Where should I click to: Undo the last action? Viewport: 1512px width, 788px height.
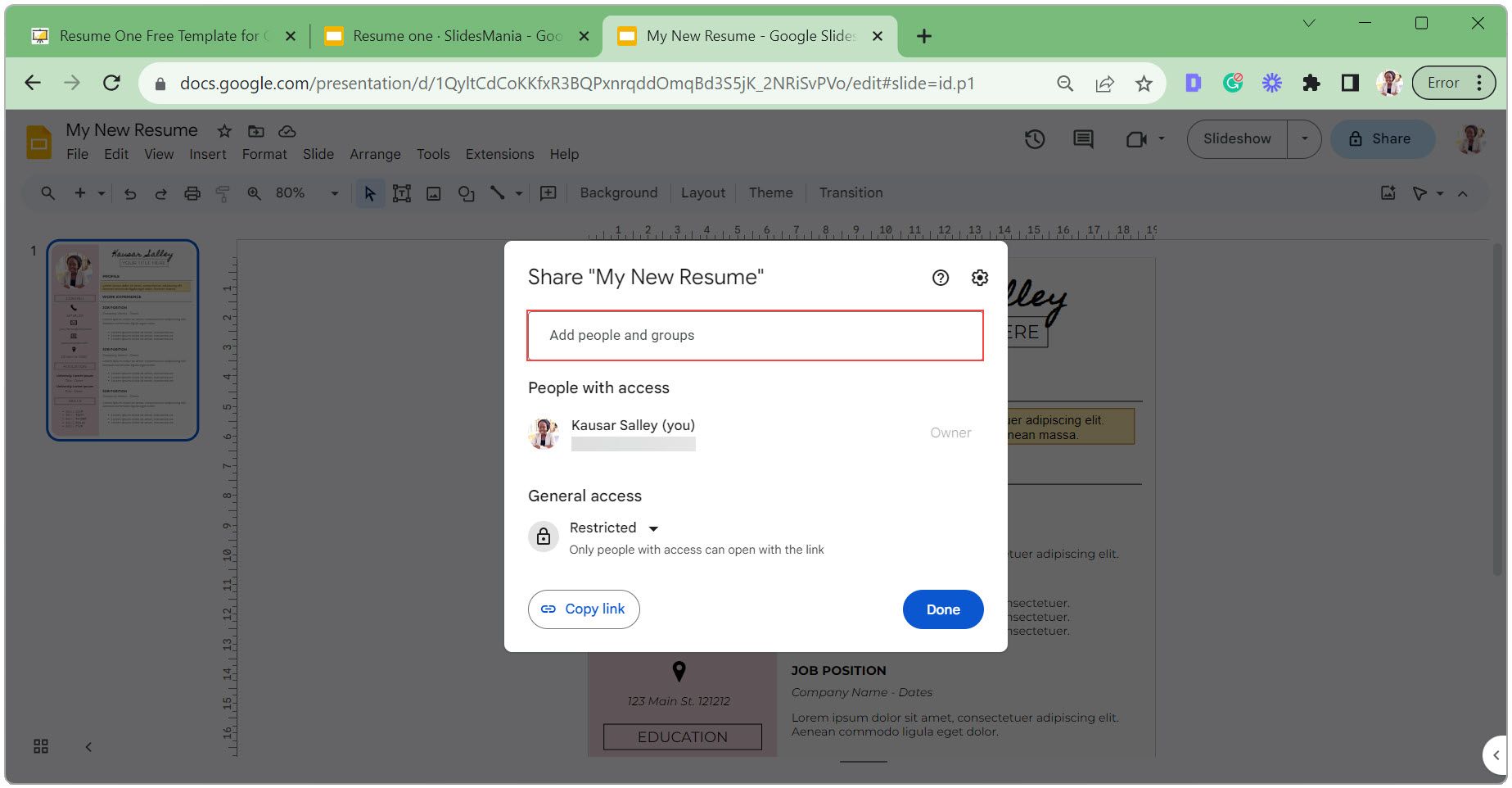(130, 193)
